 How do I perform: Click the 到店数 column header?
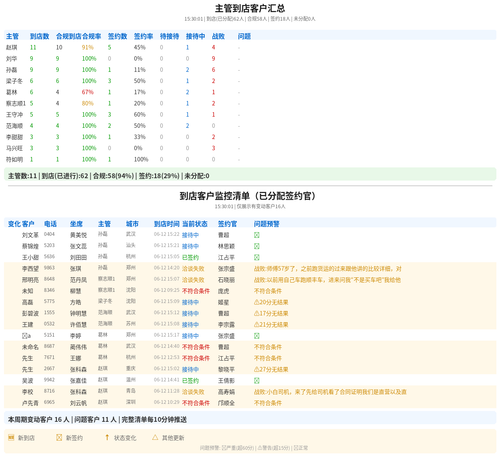tap(39, 36)
